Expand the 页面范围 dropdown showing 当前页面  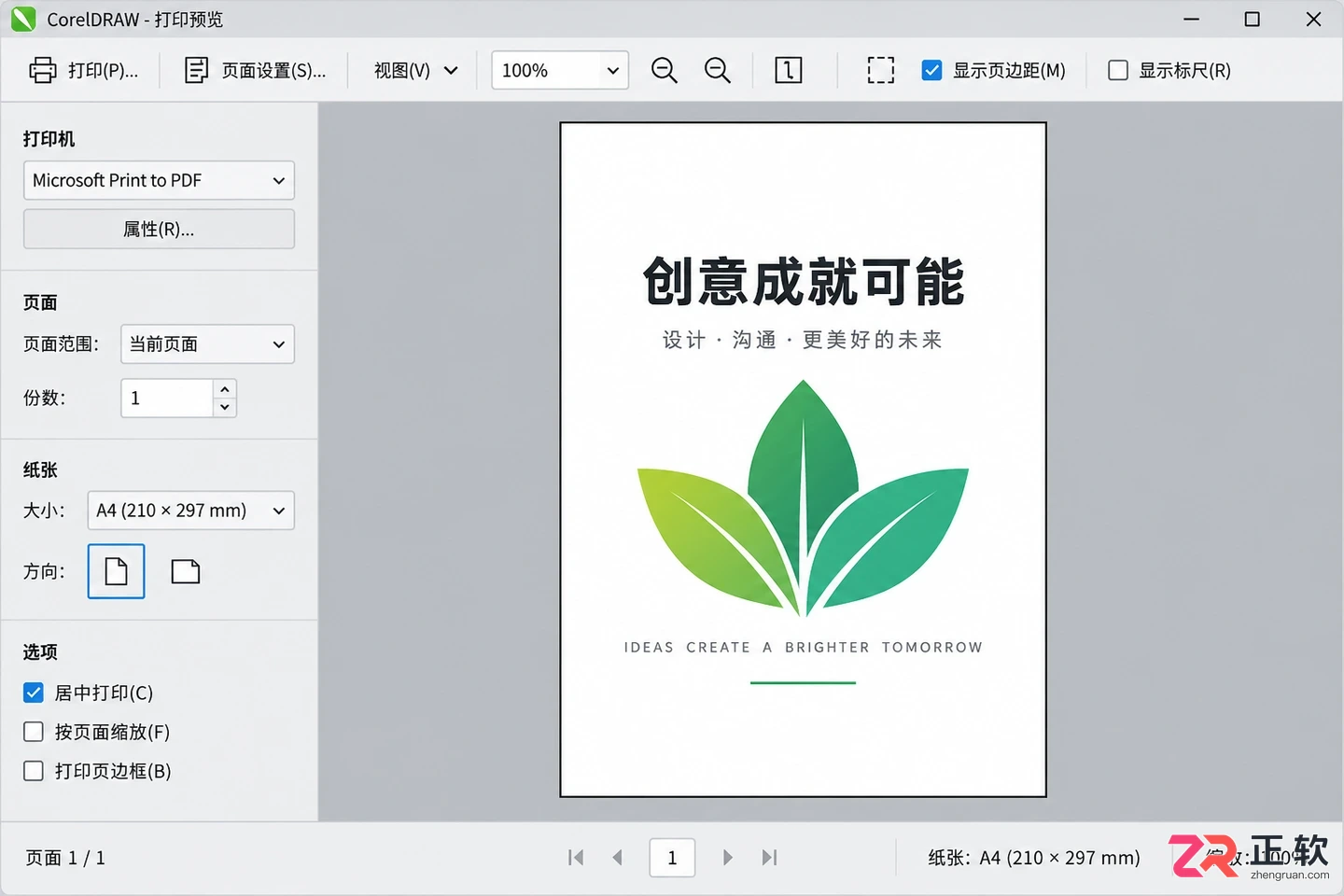[207, 344]
